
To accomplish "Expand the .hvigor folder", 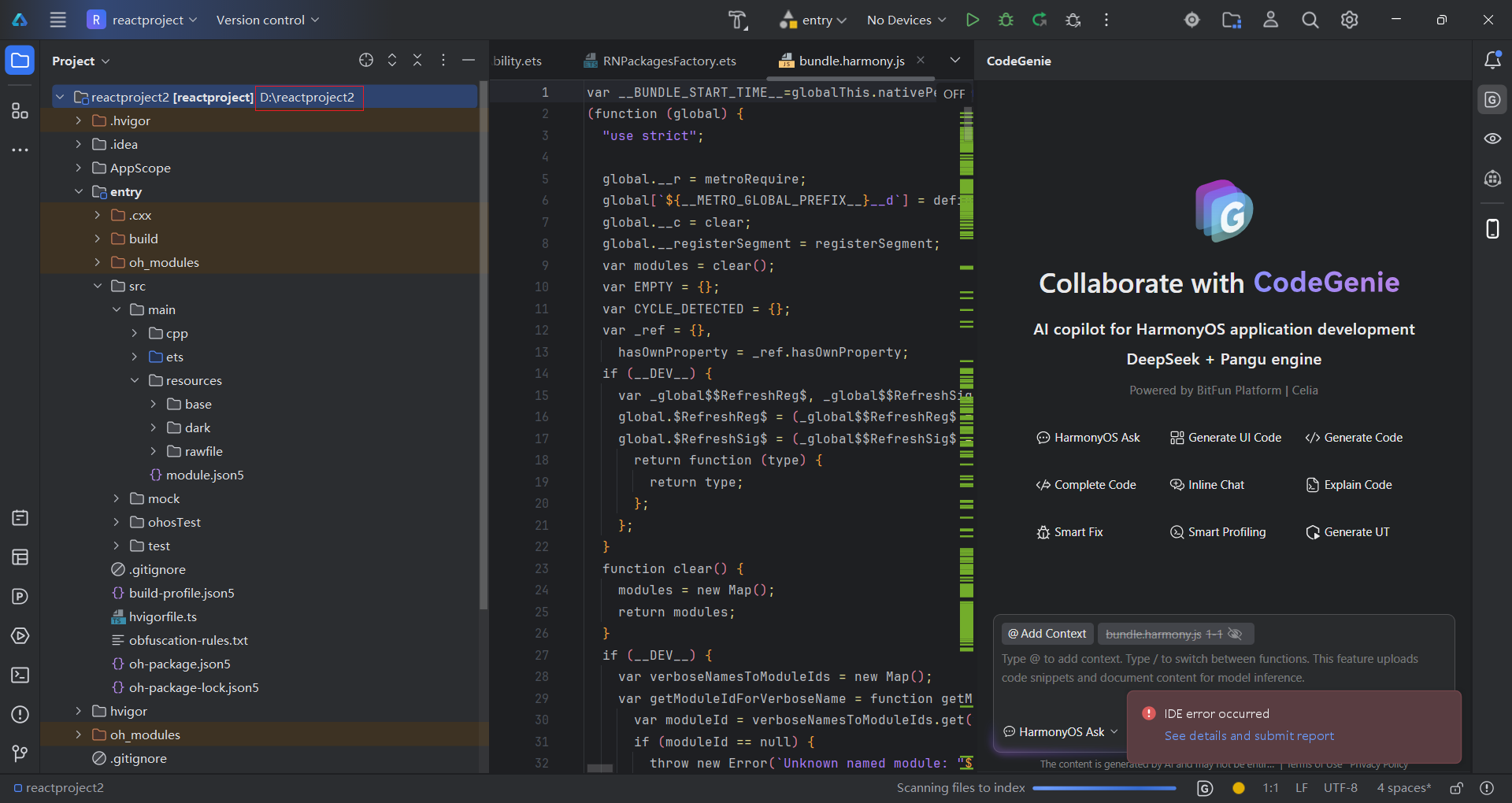I will 78,120.
